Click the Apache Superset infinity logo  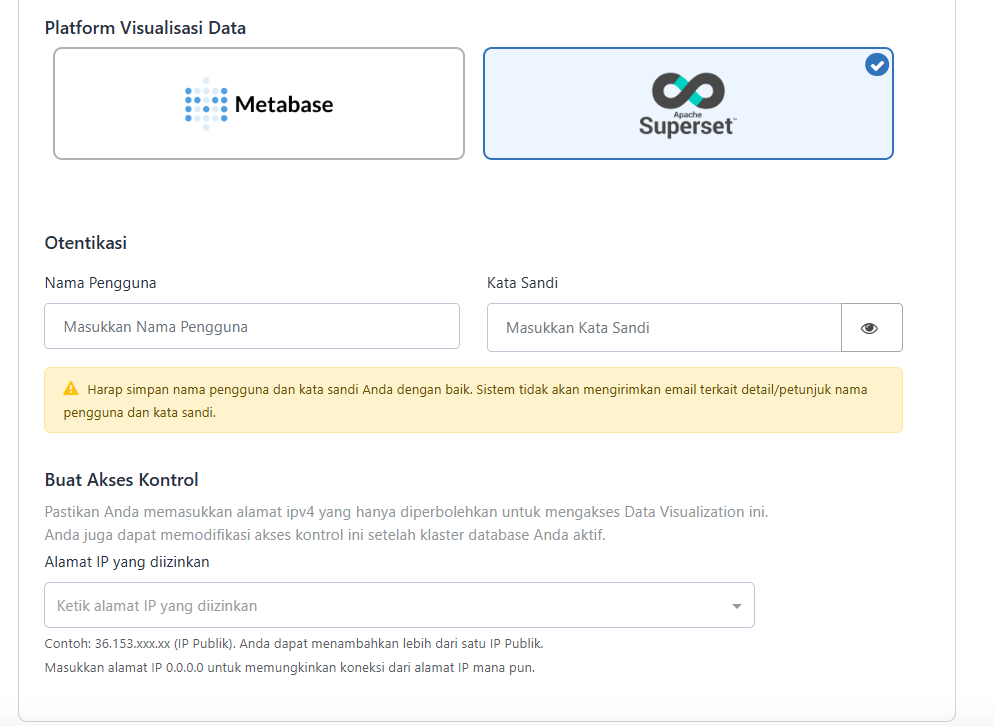[x=688, y=91]
